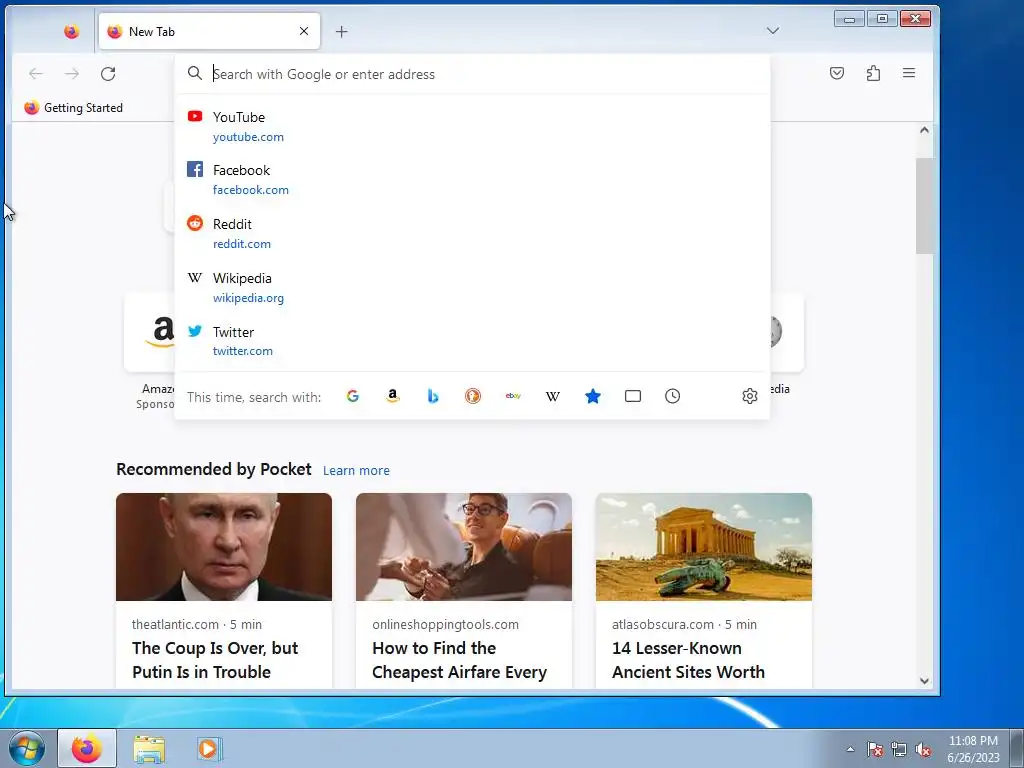Search this time with Bing icon
Image resolution: width=1024 pixels, height=768 pixels.
(432, 396)
